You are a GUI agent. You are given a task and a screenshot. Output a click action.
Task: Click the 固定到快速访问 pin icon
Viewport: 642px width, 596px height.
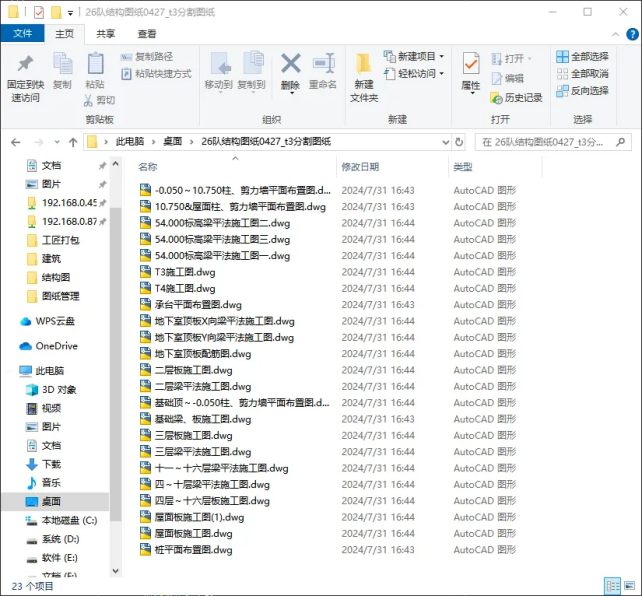point(25,66)
